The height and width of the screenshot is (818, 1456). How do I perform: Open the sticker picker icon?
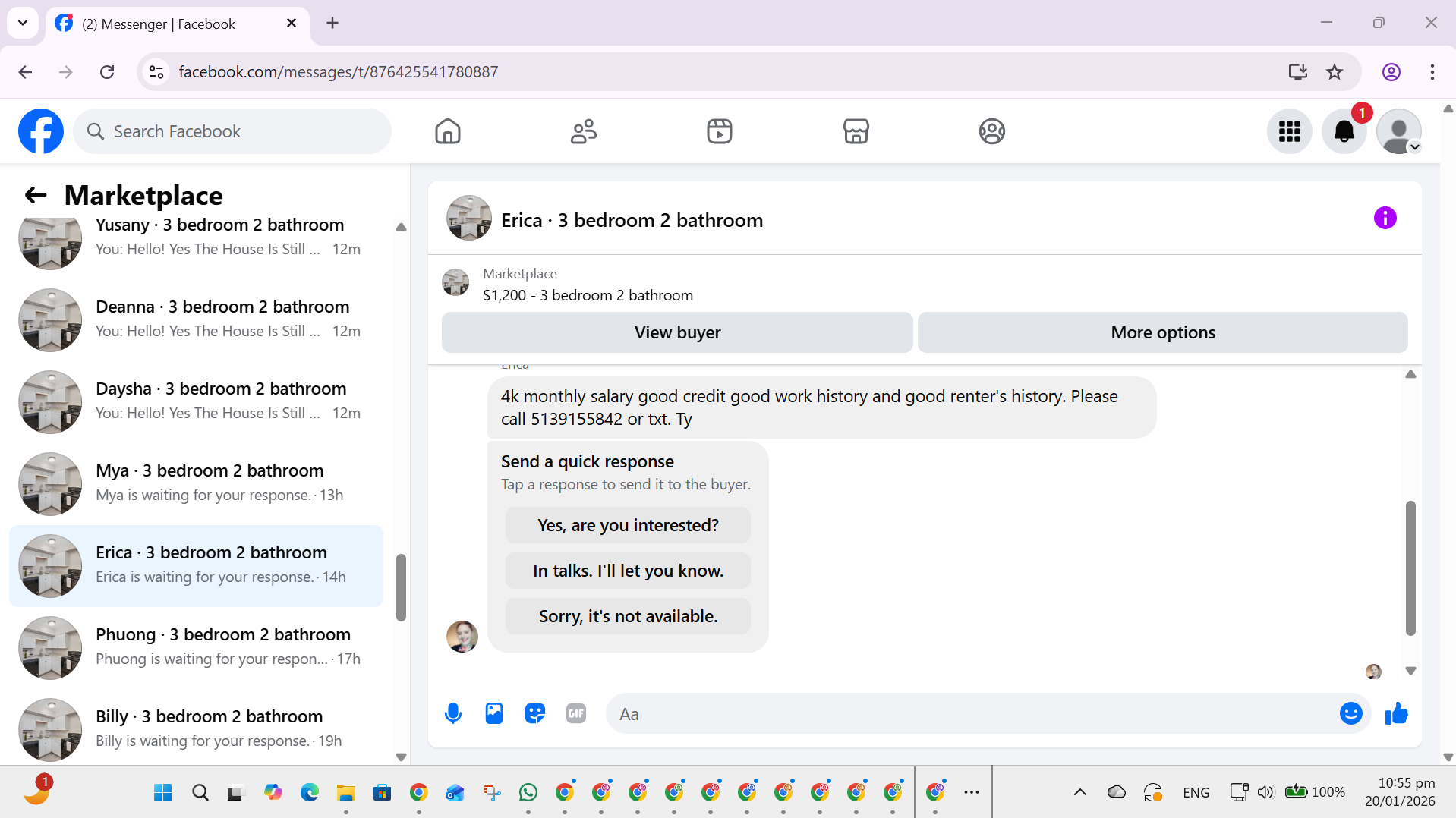(535, 713)
